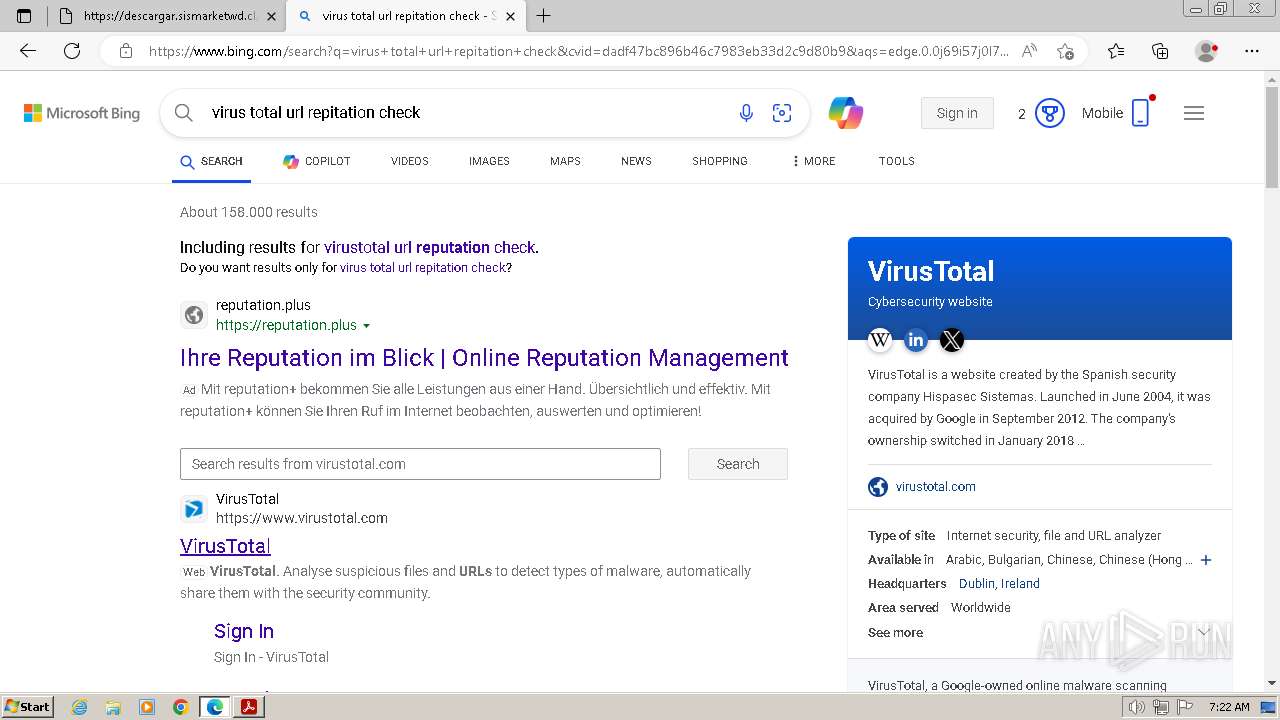Open VirusTotal LinkedIn icon
This screenshot has height=720, width=1280.
point(916,340)
